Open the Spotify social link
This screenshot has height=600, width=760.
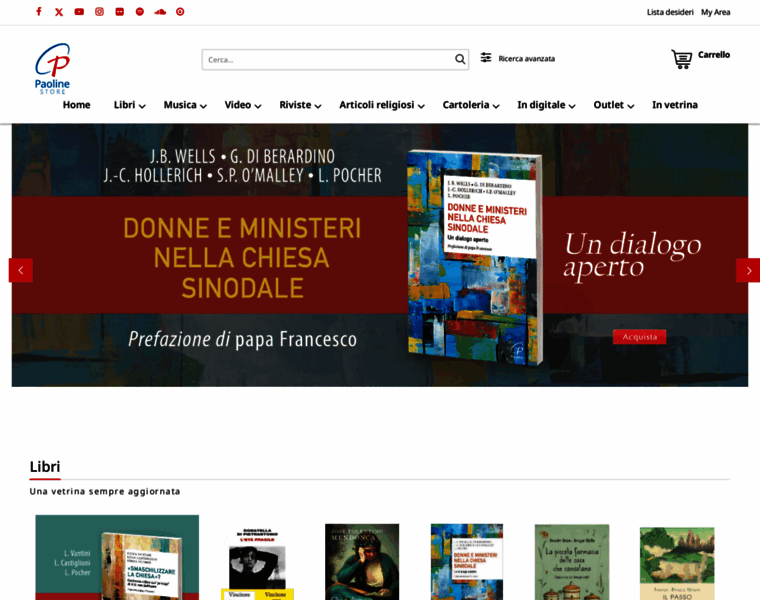click(x=140, y=12)
